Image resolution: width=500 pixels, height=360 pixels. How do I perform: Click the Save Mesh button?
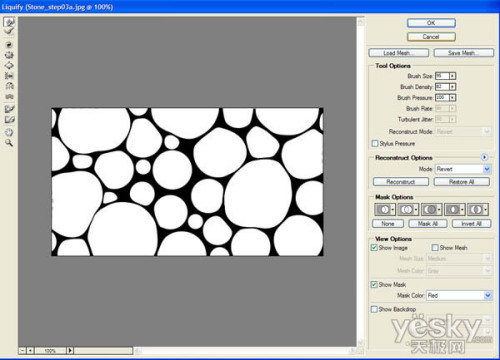coord(464,53)
